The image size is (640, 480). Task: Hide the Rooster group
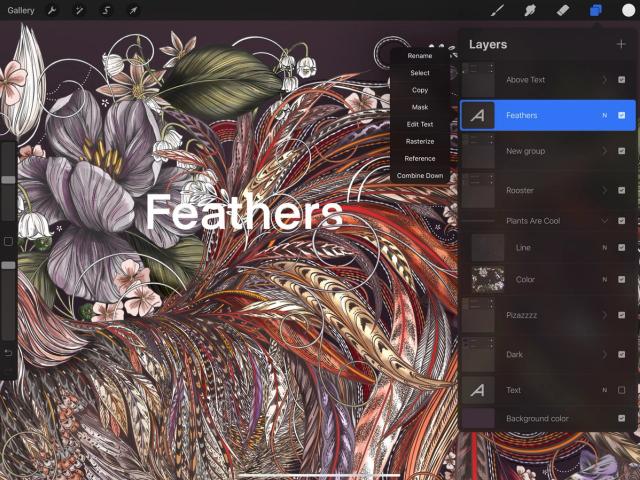tap(621, 190)
